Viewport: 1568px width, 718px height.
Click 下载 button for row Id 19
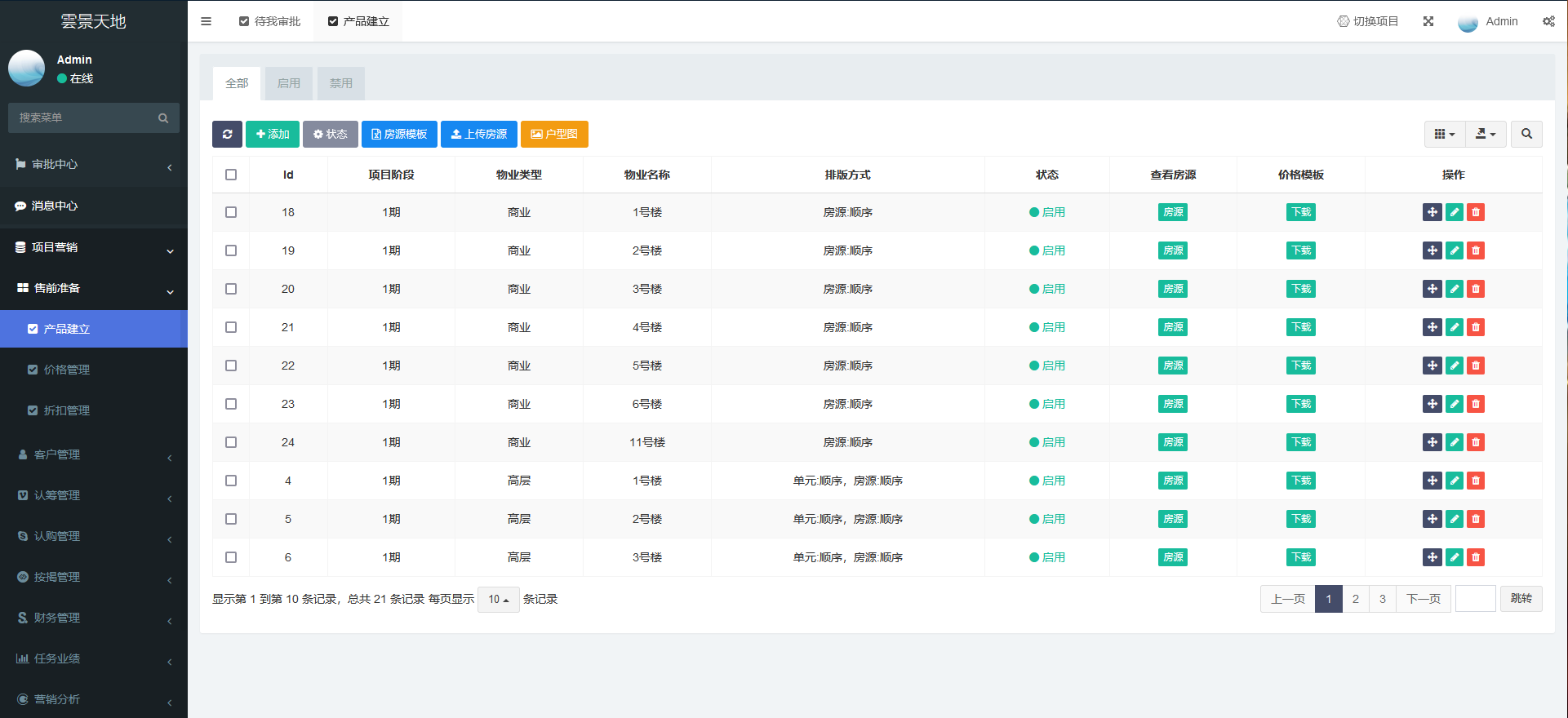coord(1301,250)
